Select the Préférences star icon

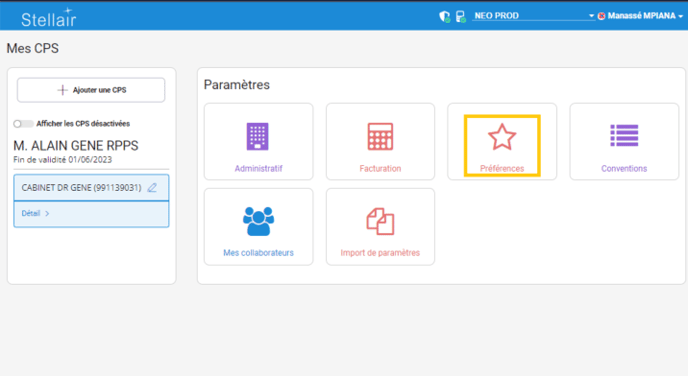click(502, 137)
